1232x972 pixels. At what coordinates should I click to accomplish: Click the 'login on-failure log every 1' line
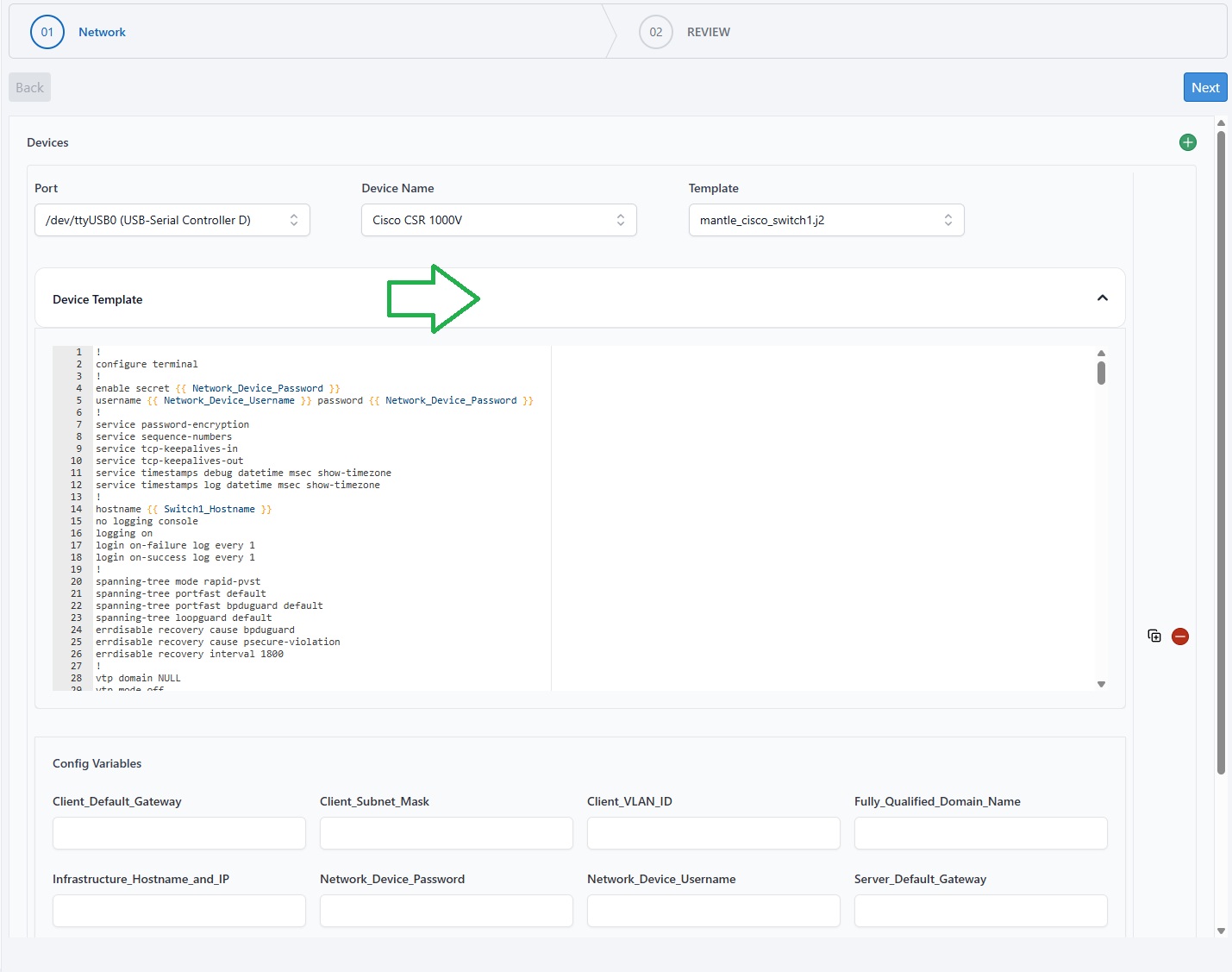175,545
